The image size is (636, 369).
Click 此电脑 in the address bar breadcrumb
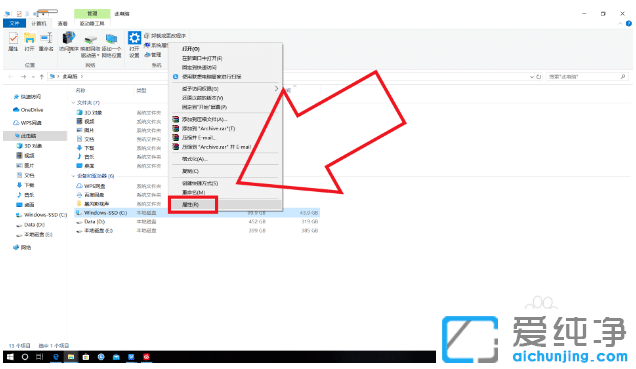coord(70,77)
